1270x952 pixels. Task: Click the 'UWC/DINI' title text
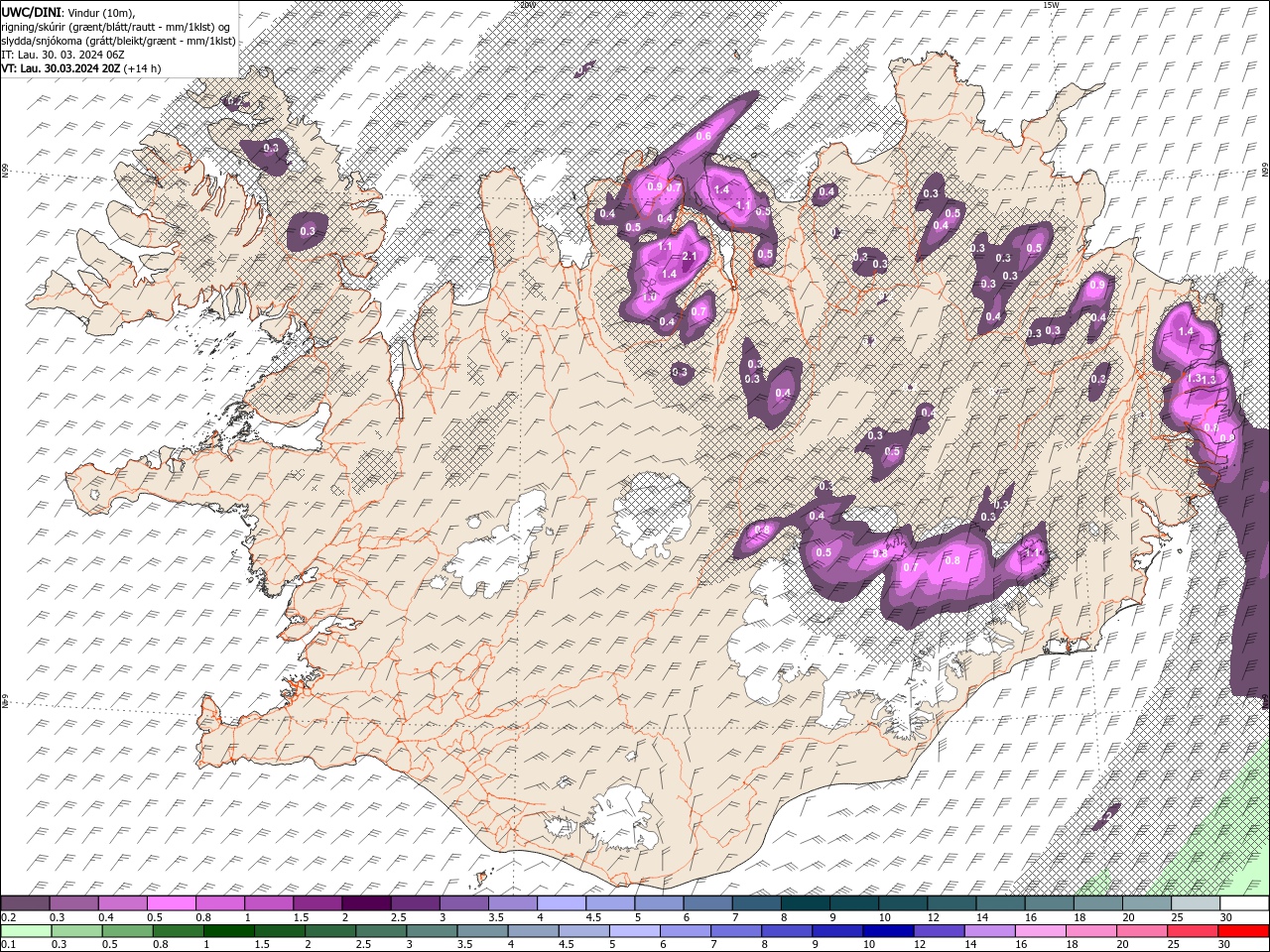click(x=30, y=11)
